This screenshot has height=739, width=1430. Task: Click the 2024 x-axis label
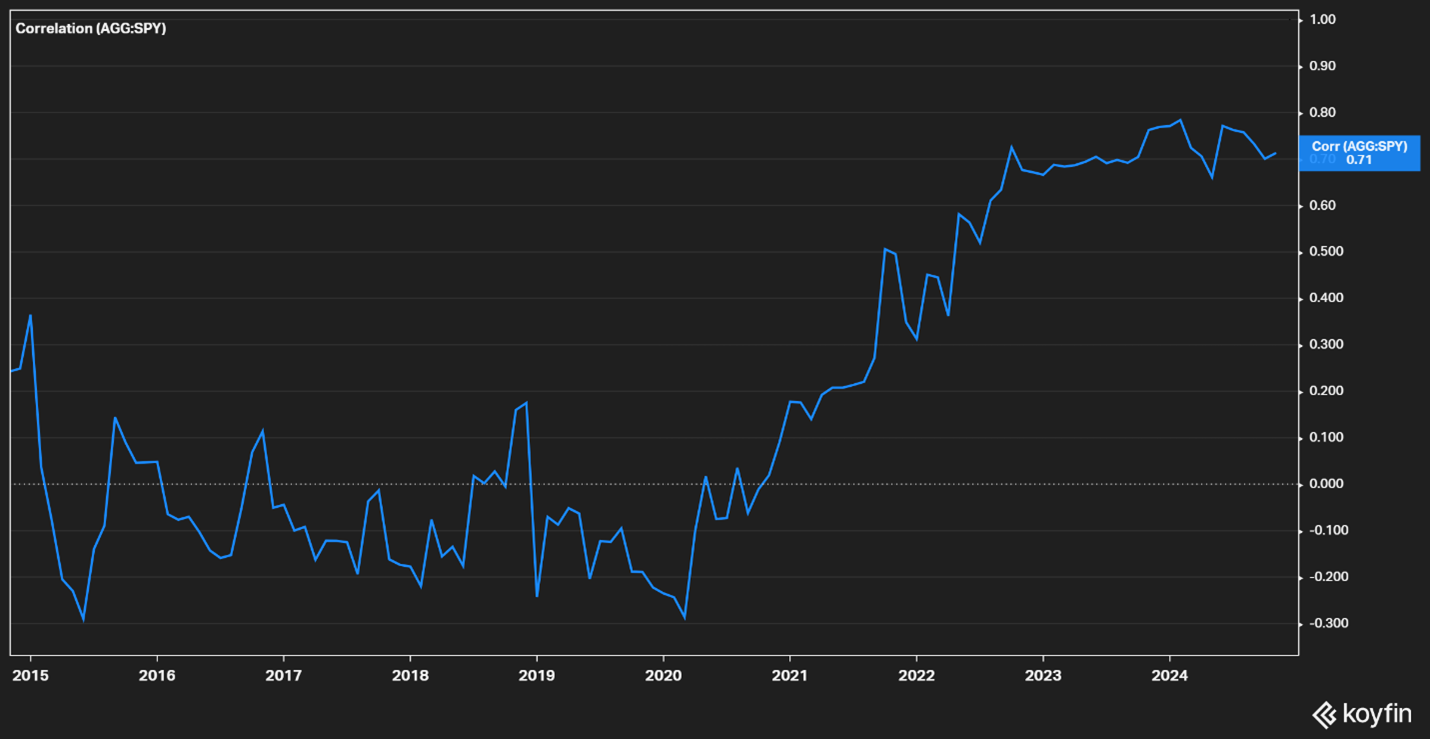[1169, 675]
